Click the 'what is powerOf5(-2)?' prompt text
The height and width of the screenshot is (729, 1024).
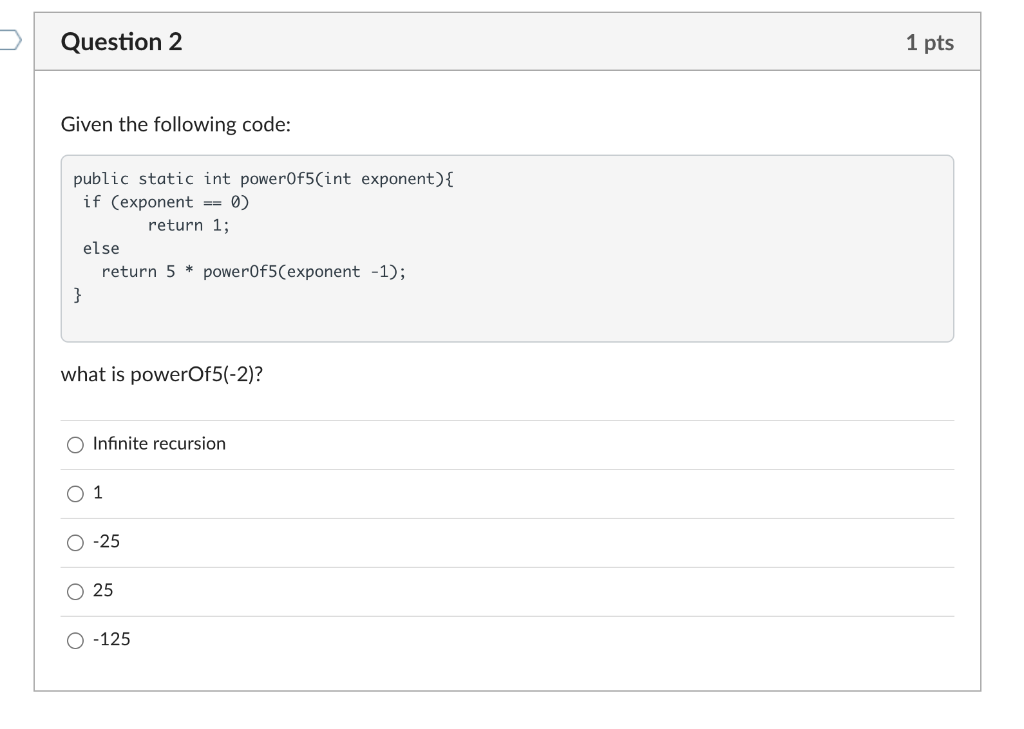click(x=161, y=374)
